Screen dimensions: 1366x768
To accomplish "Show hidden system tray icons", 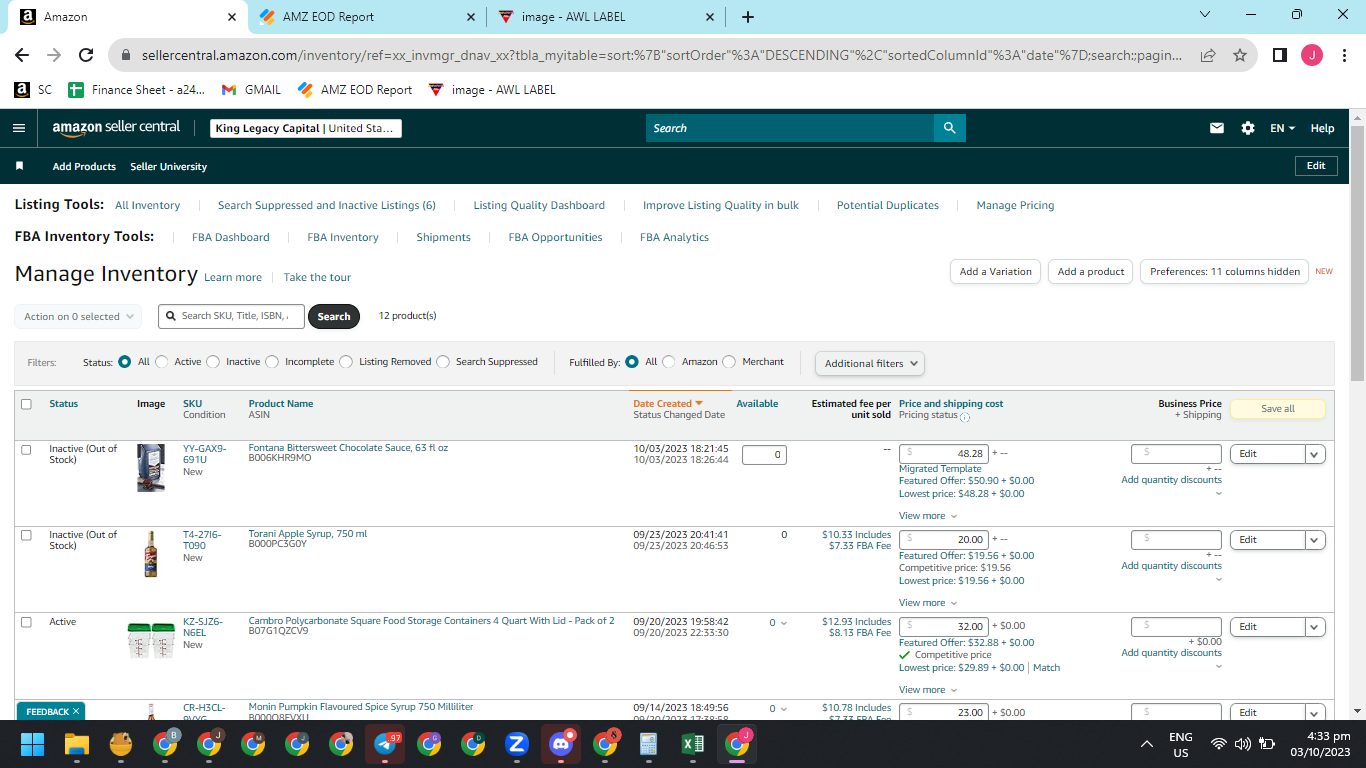I will click(1147, 744).
